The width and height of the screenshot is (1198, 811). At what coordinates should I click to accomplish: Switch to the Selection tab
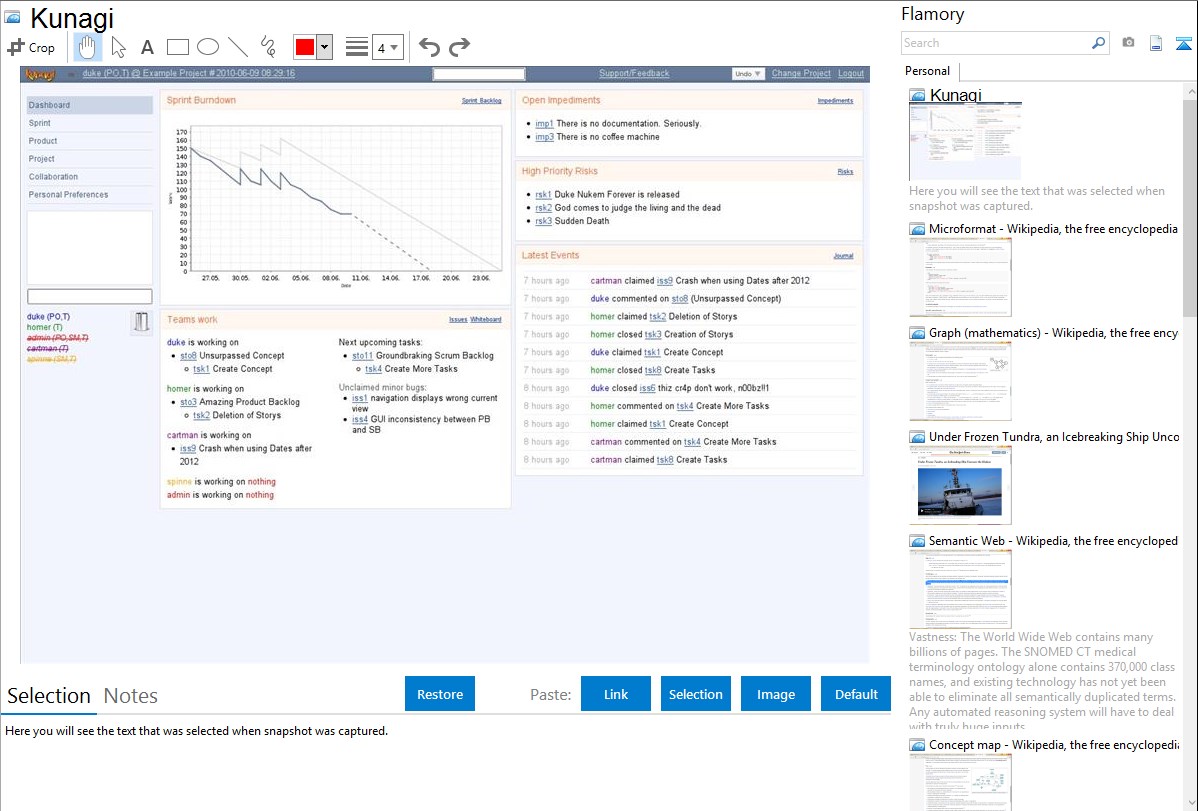[49, 696]
